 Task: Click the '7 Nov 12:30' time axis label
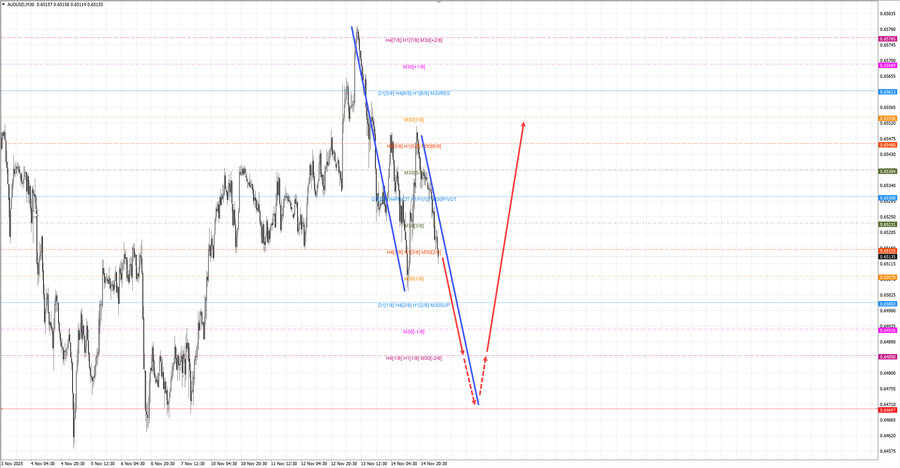pyautogui.click(x=192, y=463)
